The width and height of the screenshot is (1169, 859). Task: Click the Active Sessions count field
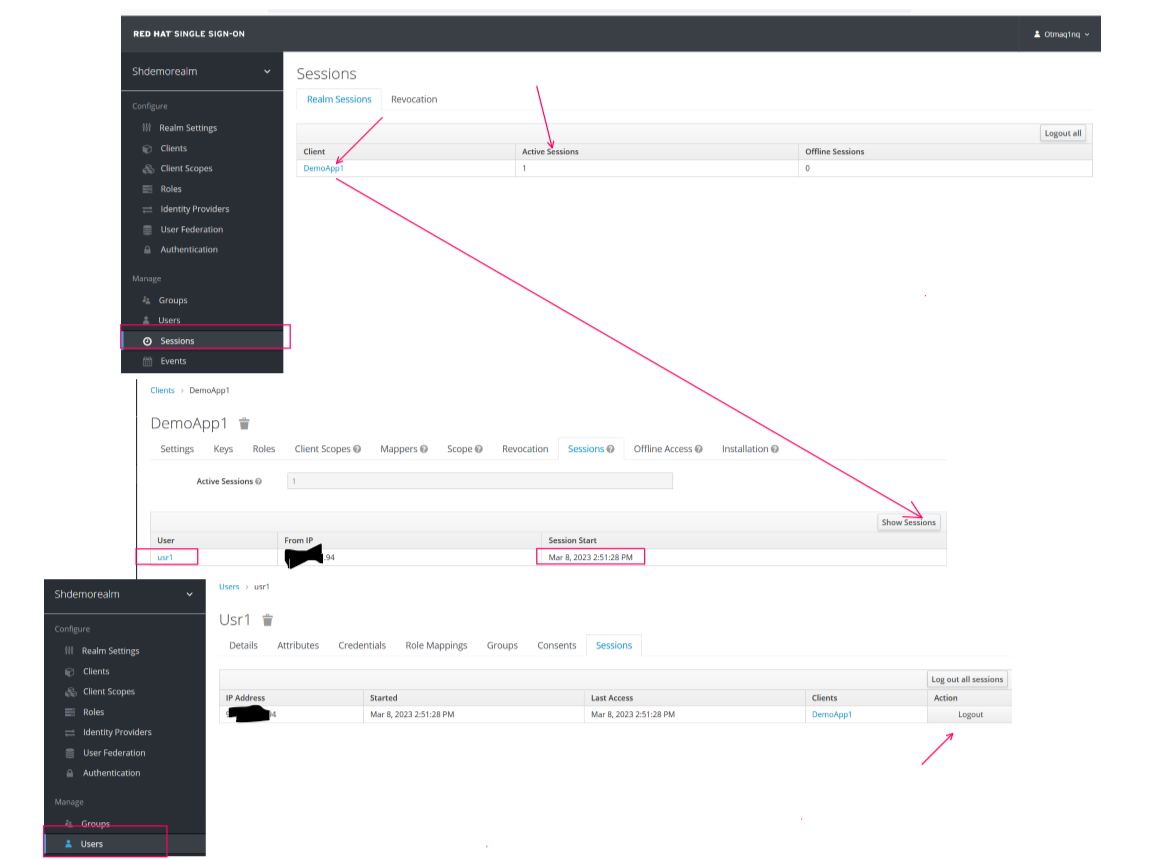(480, 481)
